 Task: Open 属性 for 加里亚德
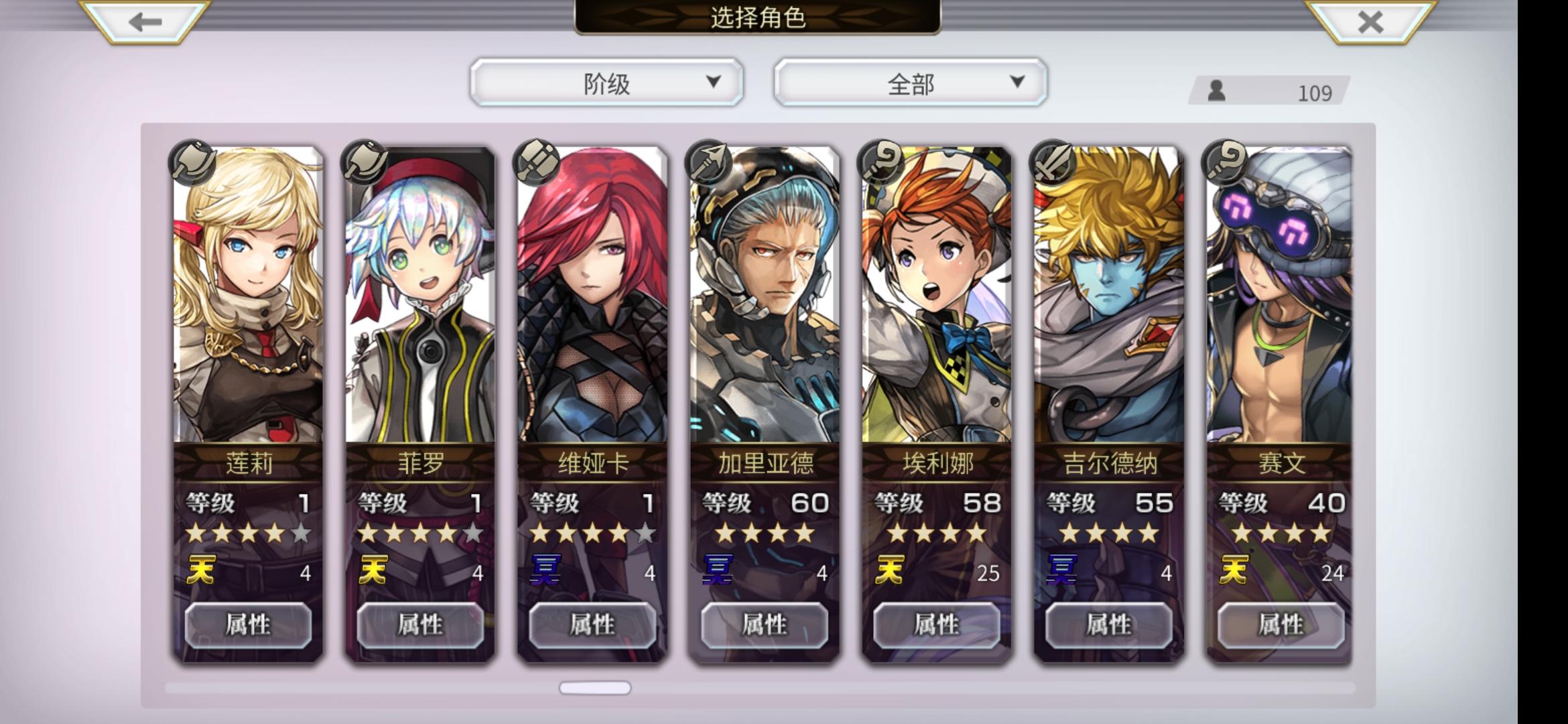[x=765, y=625]
